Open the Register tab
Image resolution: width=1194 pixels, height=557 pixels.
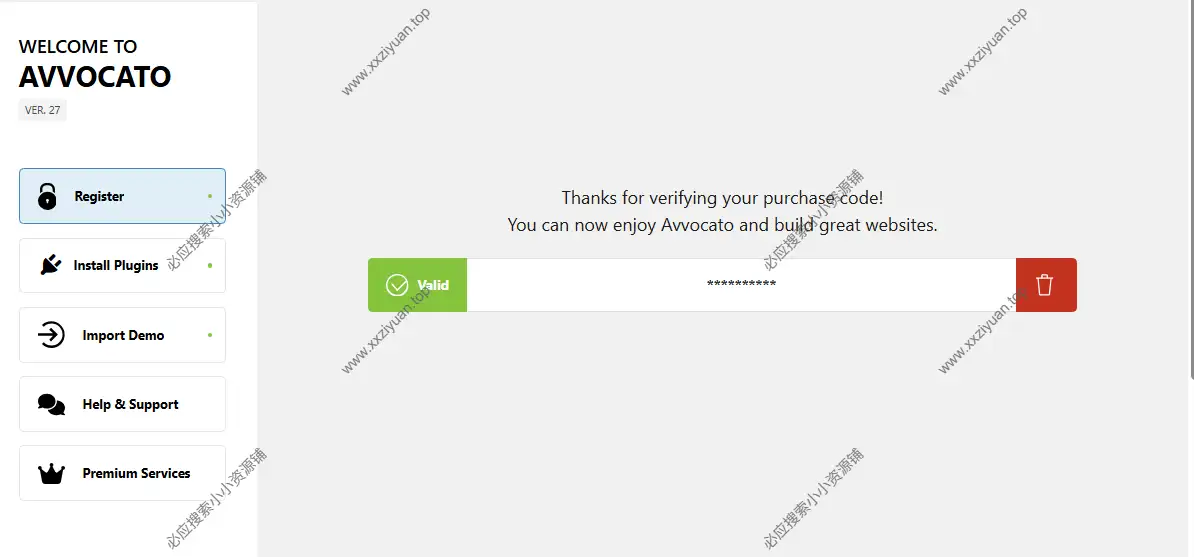coord(123,196)
